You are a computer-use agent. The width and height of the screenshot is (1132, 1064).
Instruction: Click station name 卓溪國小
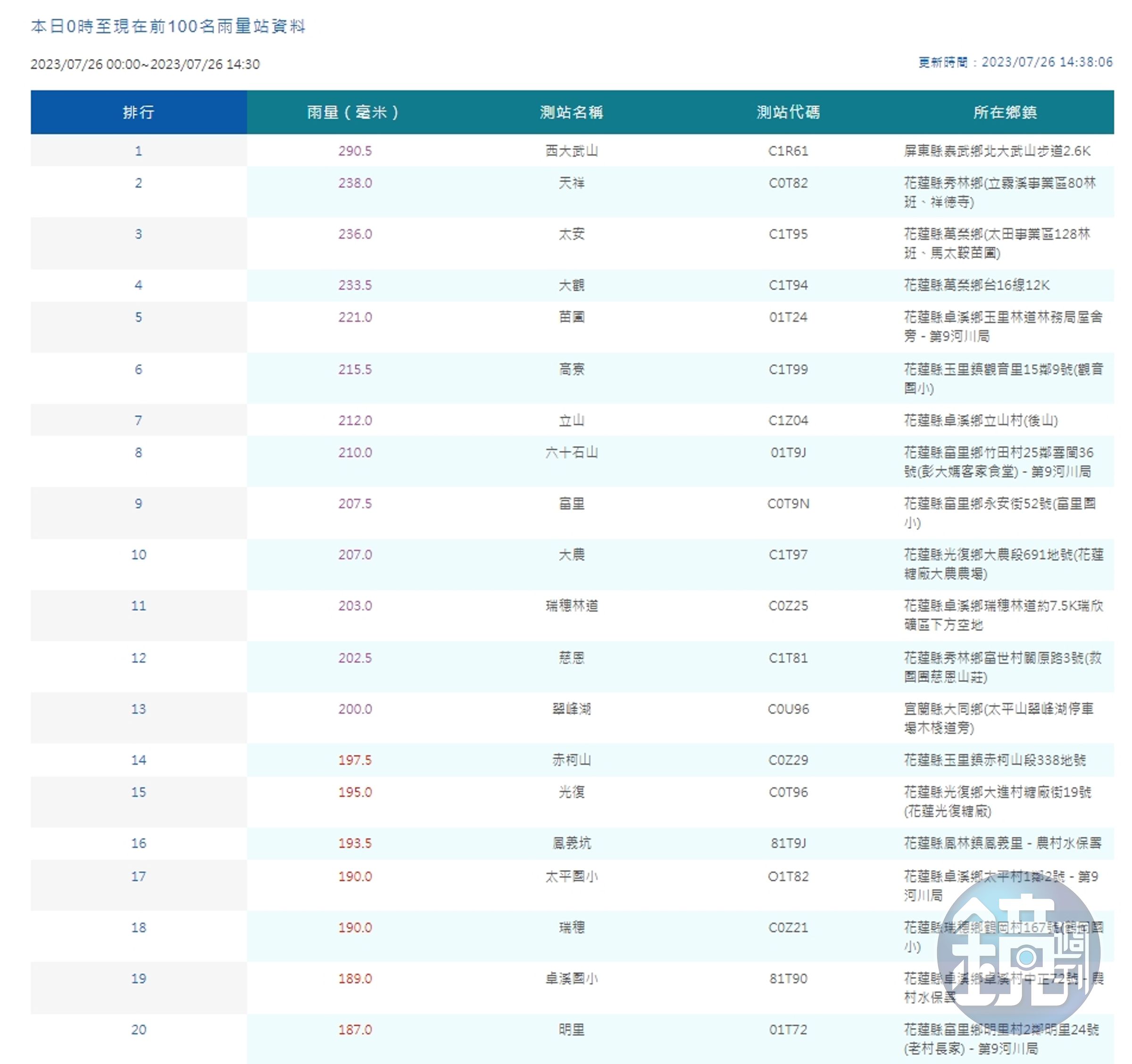tap(572, 979)
